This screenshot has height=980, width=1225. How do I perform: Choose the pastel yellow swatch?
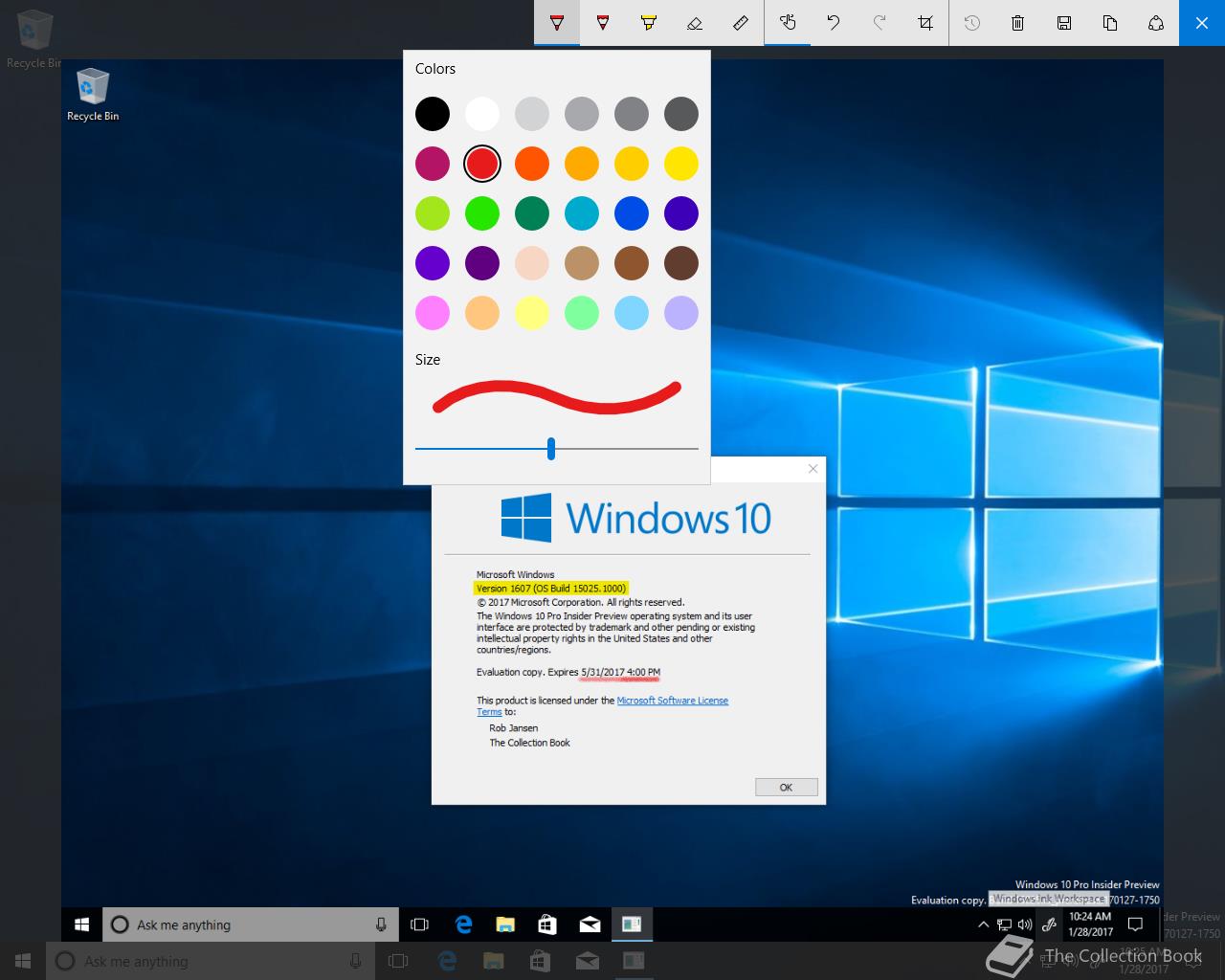(x=532, y=313)
